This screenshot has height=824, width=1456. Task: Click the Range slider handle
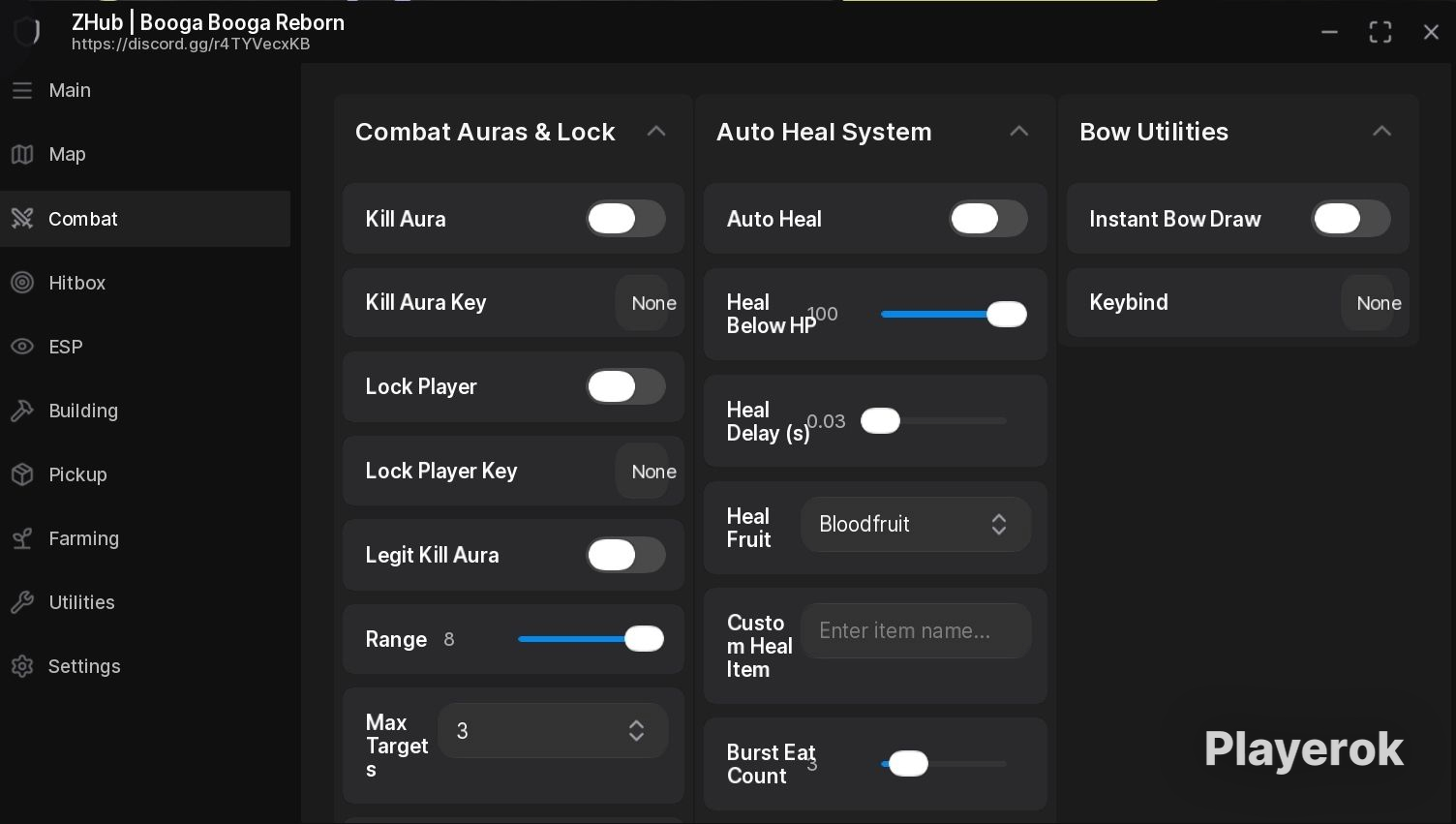[x=644, y=639]
